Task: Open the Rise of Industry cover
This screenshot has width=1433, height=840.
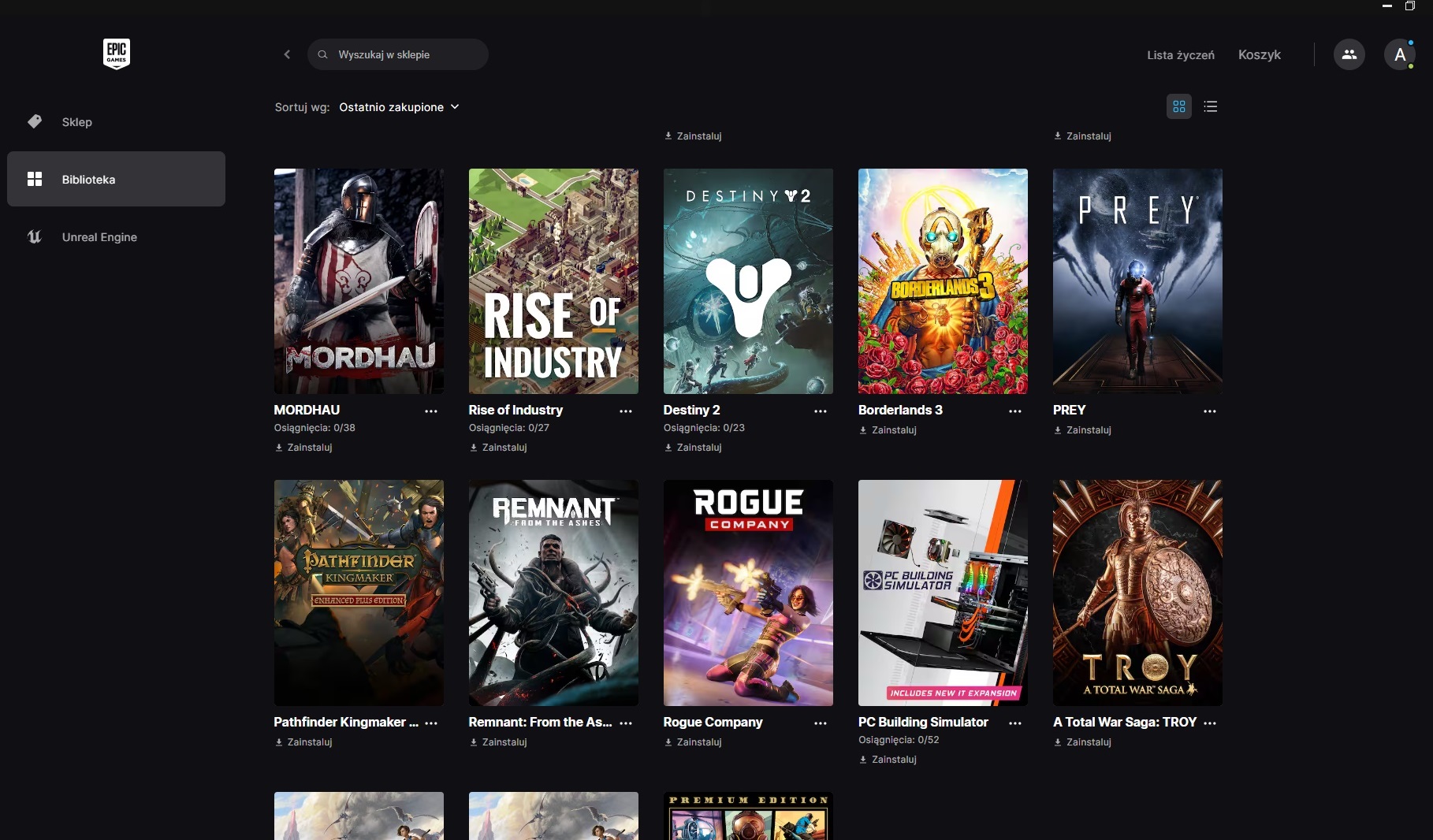Action: [x=553, y=281]
